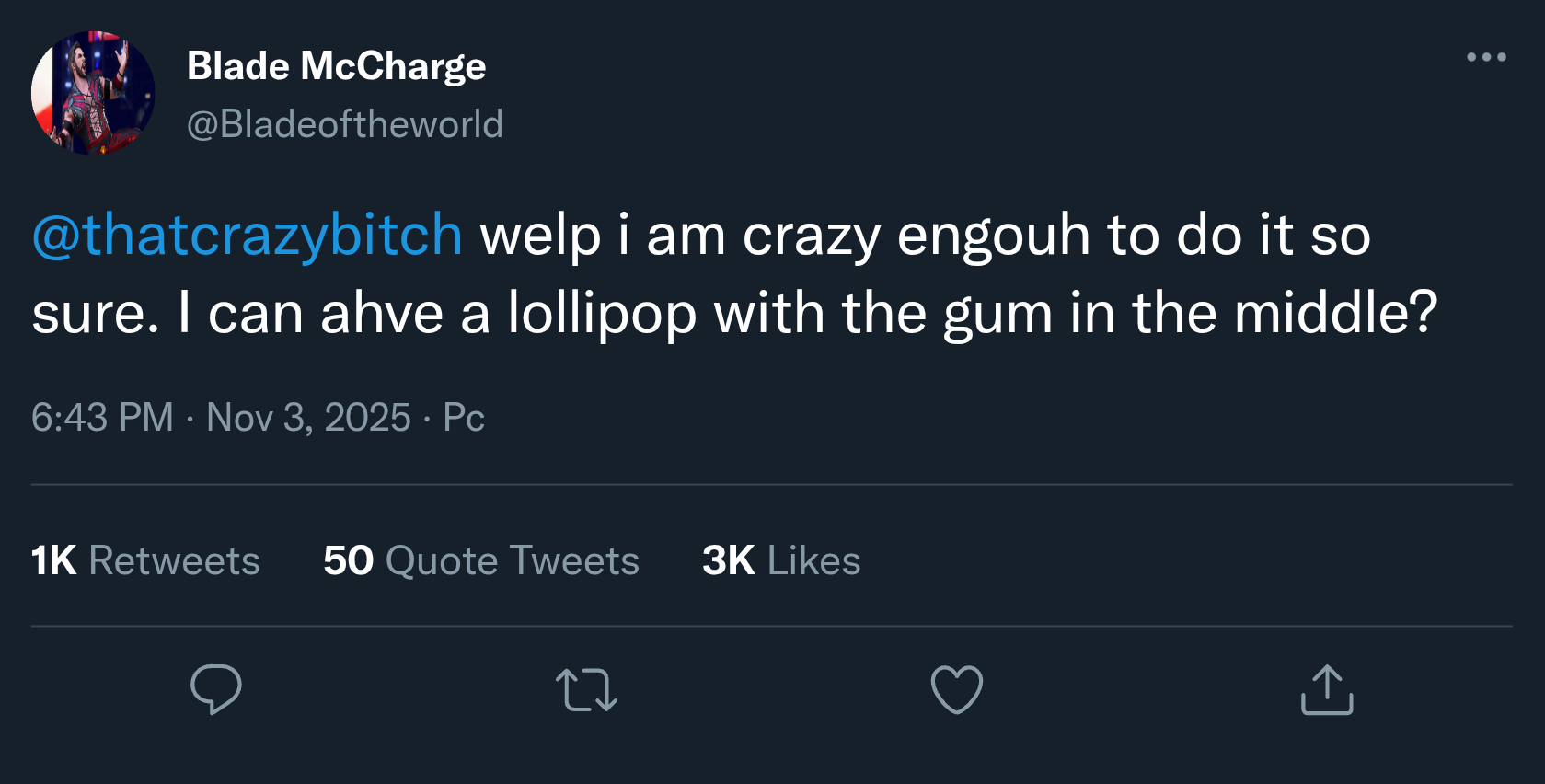The width and height of the screenshot is (1545, 784).
Task: Click the Nov 3, 2025 date
Action: [308, 418]
